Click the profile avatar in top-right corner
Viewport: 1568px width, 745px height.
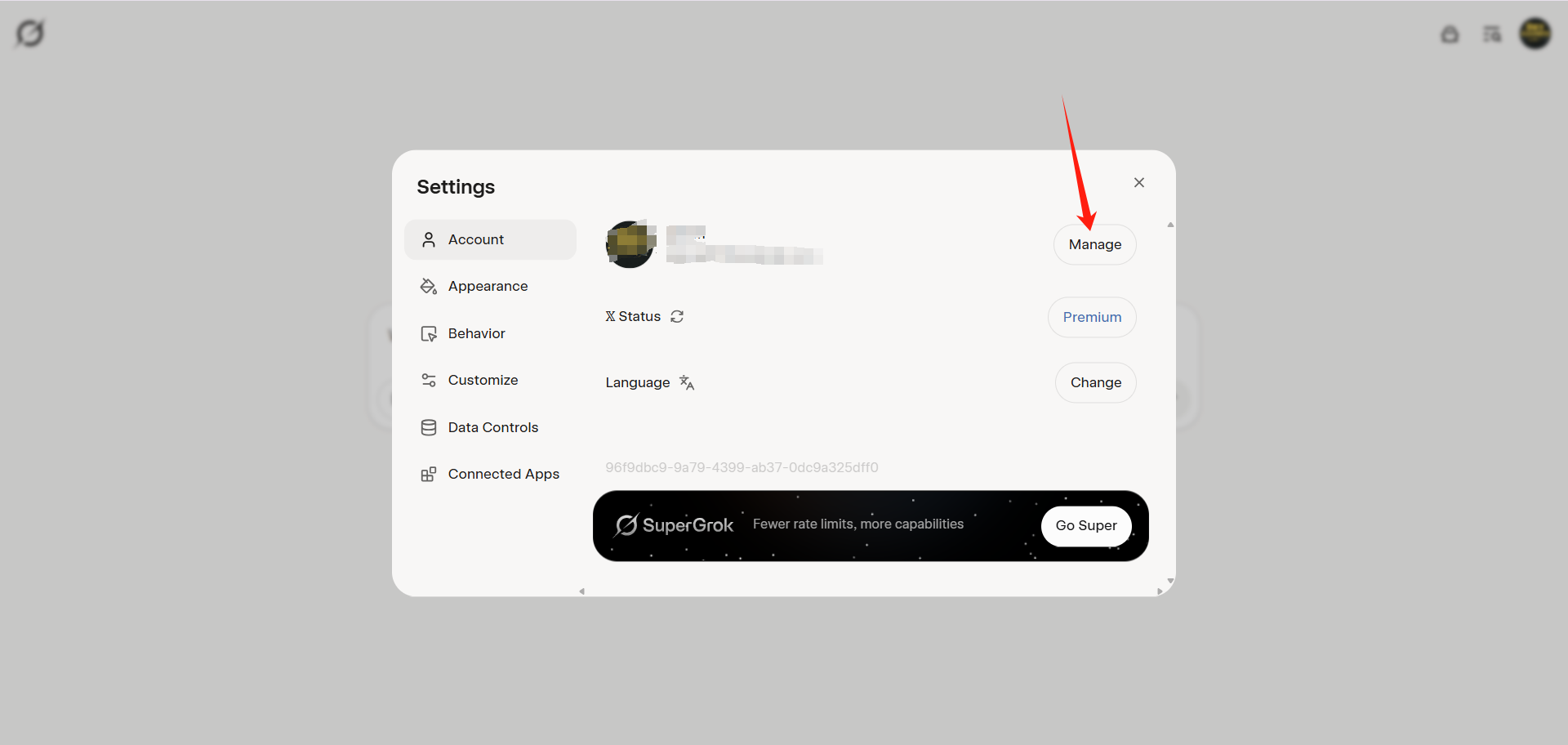click(x=1535, y=33)
